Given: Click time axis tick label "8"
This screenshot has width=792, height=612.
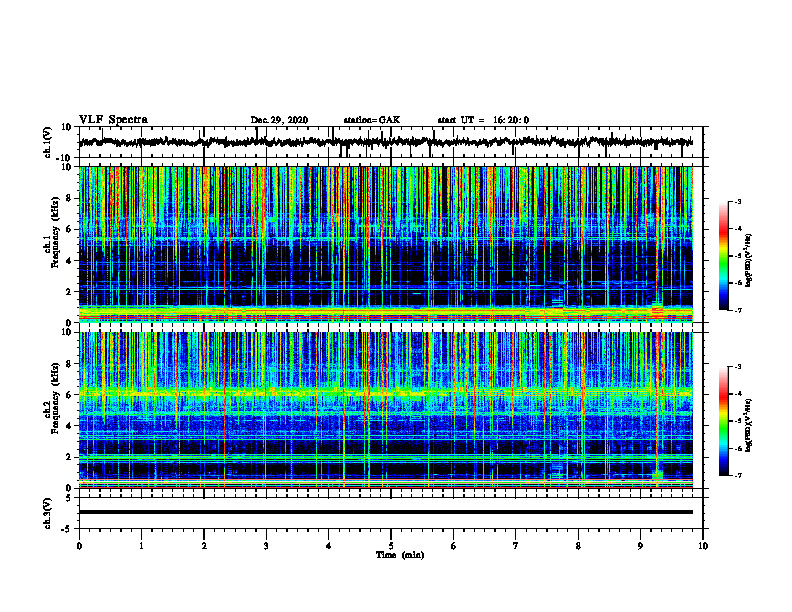Looking at the screenshot, I should click(578, 546).
